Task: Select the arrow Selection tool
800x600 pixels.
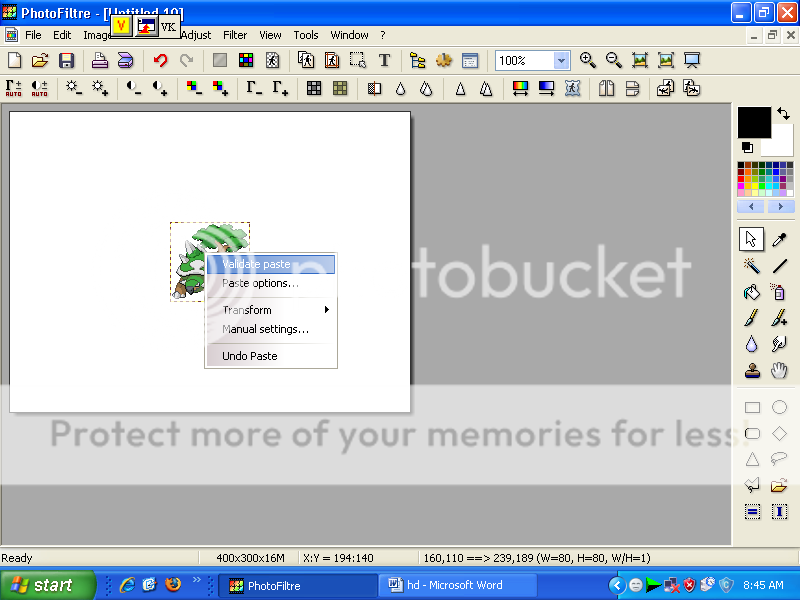Action: coord(752,239)
